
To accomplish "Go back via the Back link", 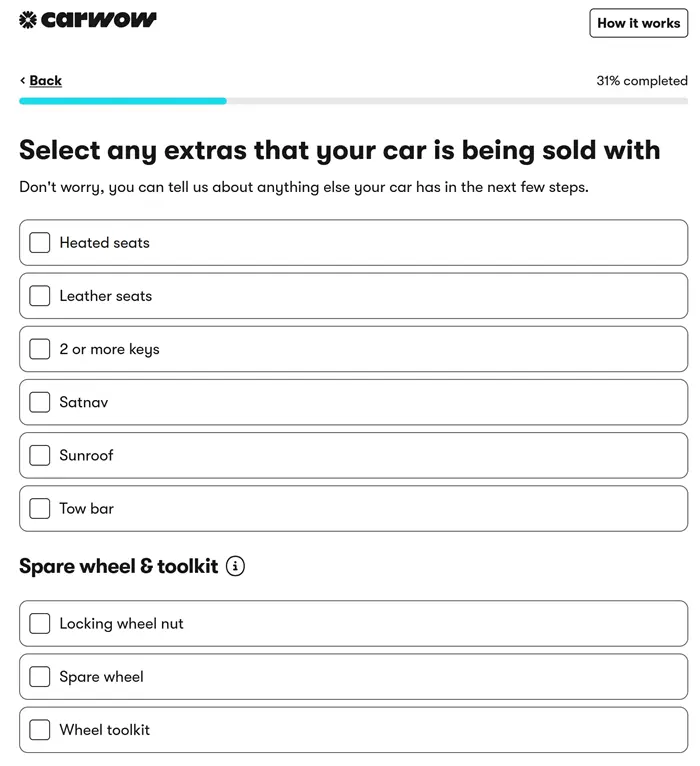I will [45, 80].
